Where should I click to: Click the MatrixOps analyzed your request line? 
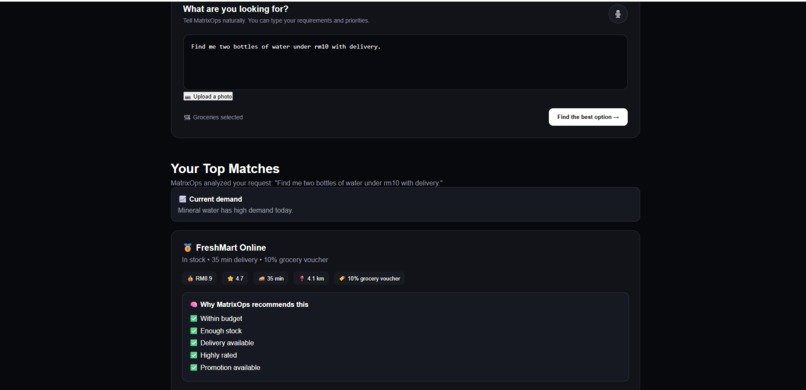tap(306, 183)
